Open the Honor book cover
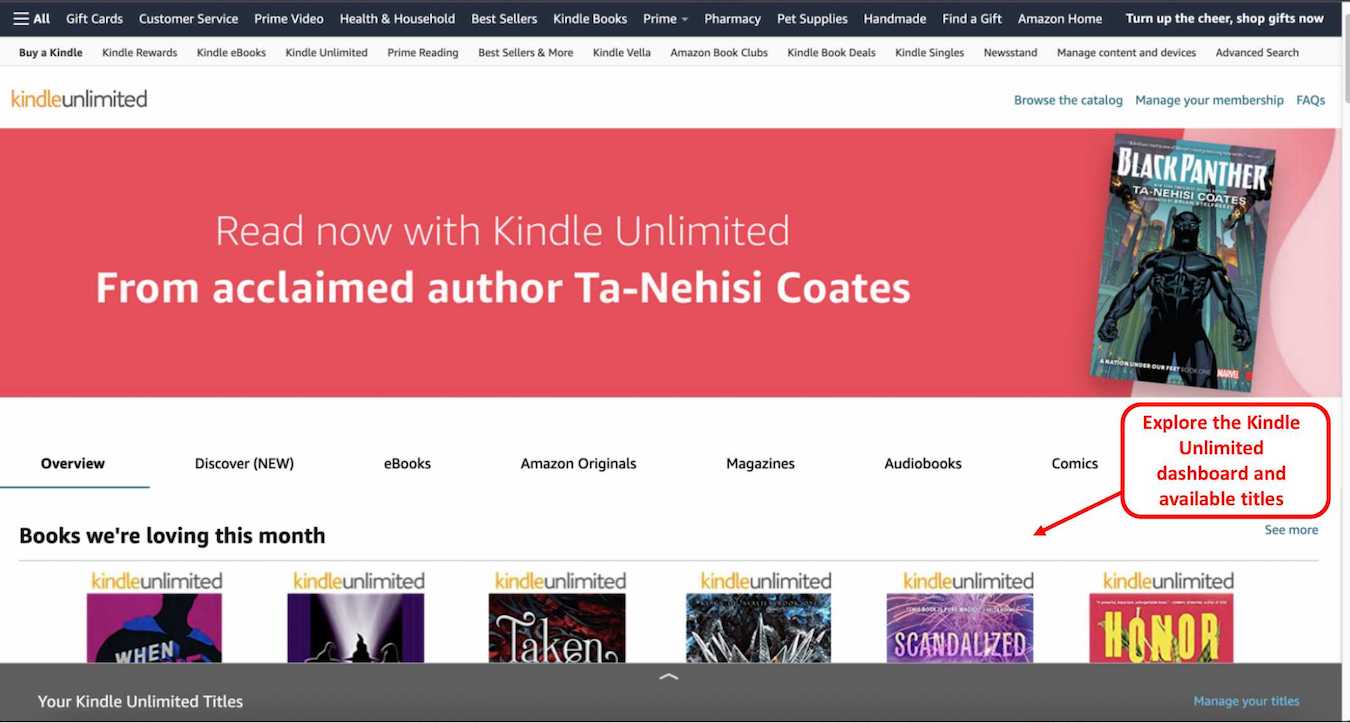1350x723 pixels. [1161, 628]
